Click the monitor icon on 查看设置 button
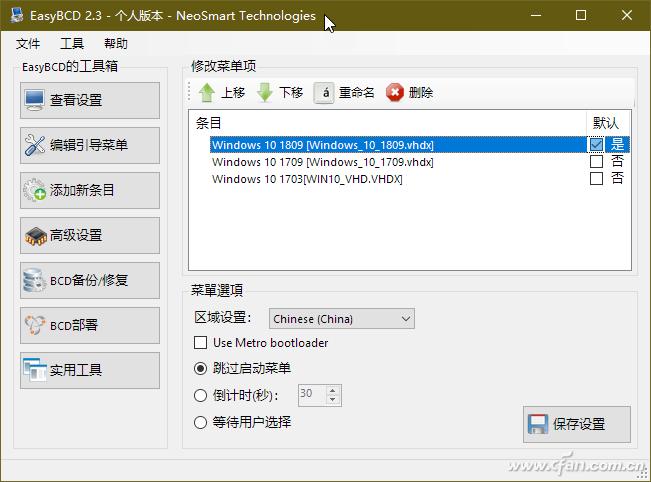Viewport: 651px width, 482px height. tap(34, 100)
